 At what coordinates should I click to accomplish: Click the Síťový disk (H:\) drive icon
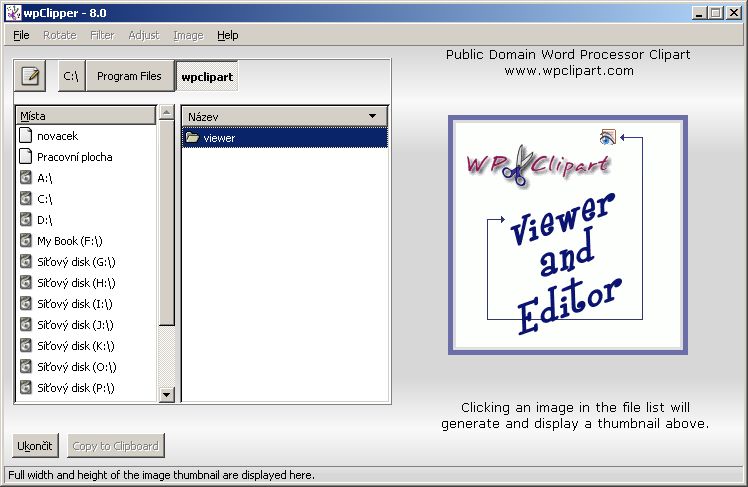[26, 283]
